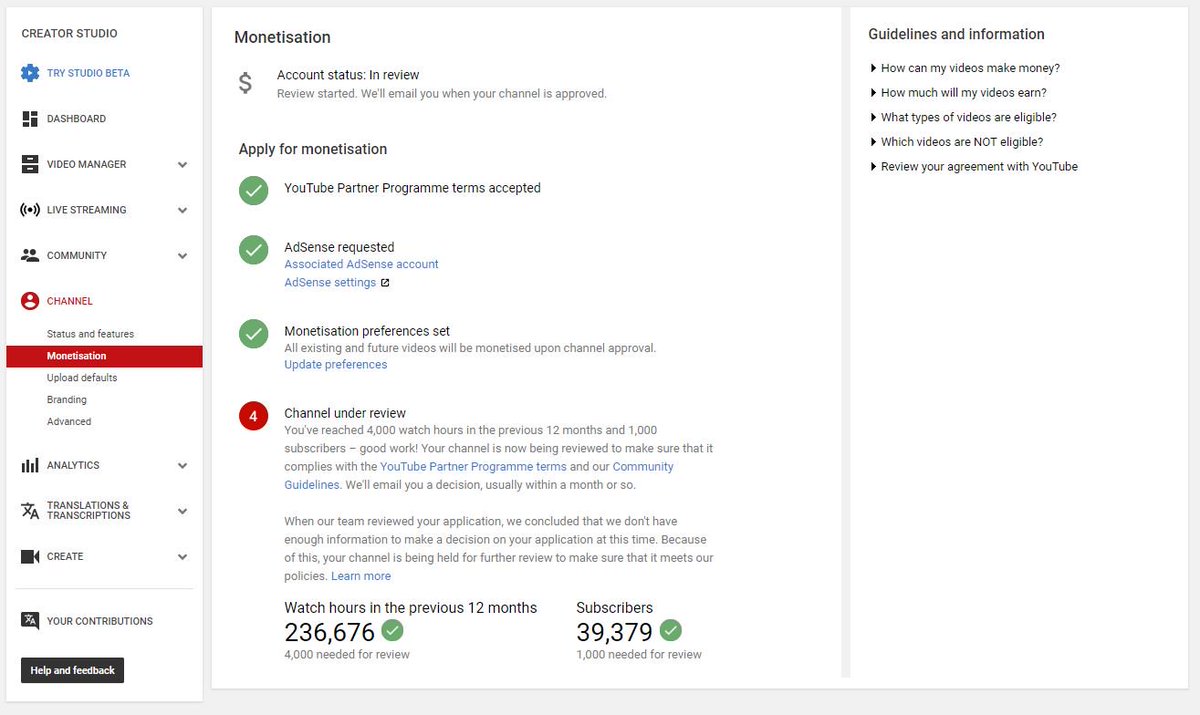This screenshot has height=715, width=1200.
Task: Open Advanced under Channel
Action: pyautogui.click(x=69, y=422)
